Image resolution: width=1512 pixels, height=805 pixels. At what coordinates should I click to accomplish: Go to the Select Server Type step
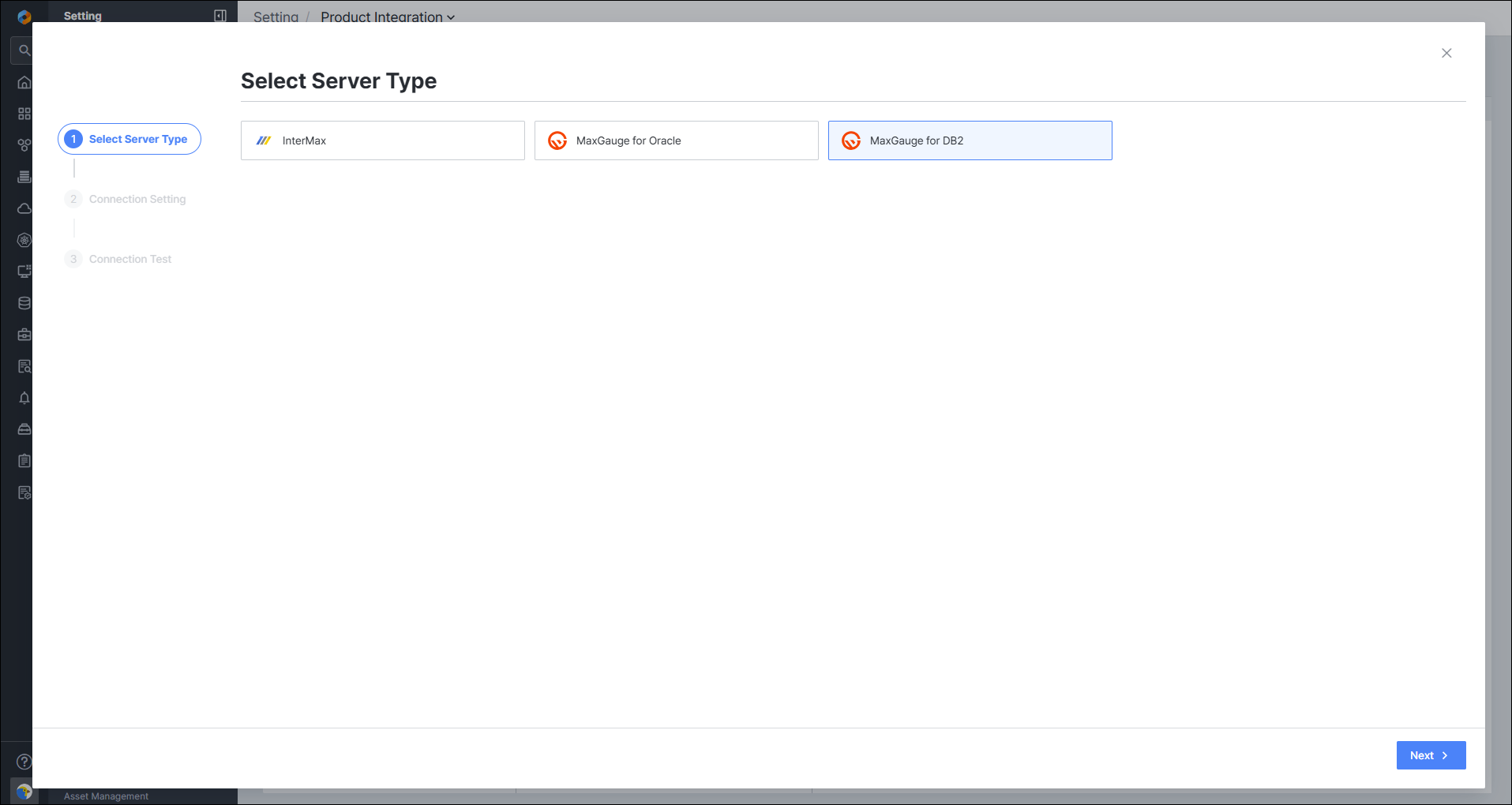pyautogui.click(x=129, y=139)
